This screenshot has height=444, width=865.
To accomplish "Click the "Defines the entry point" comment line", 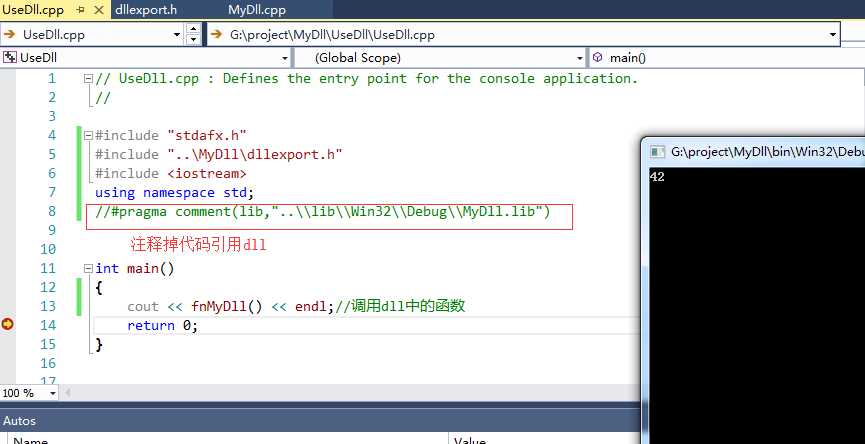I will coord(367,79).
